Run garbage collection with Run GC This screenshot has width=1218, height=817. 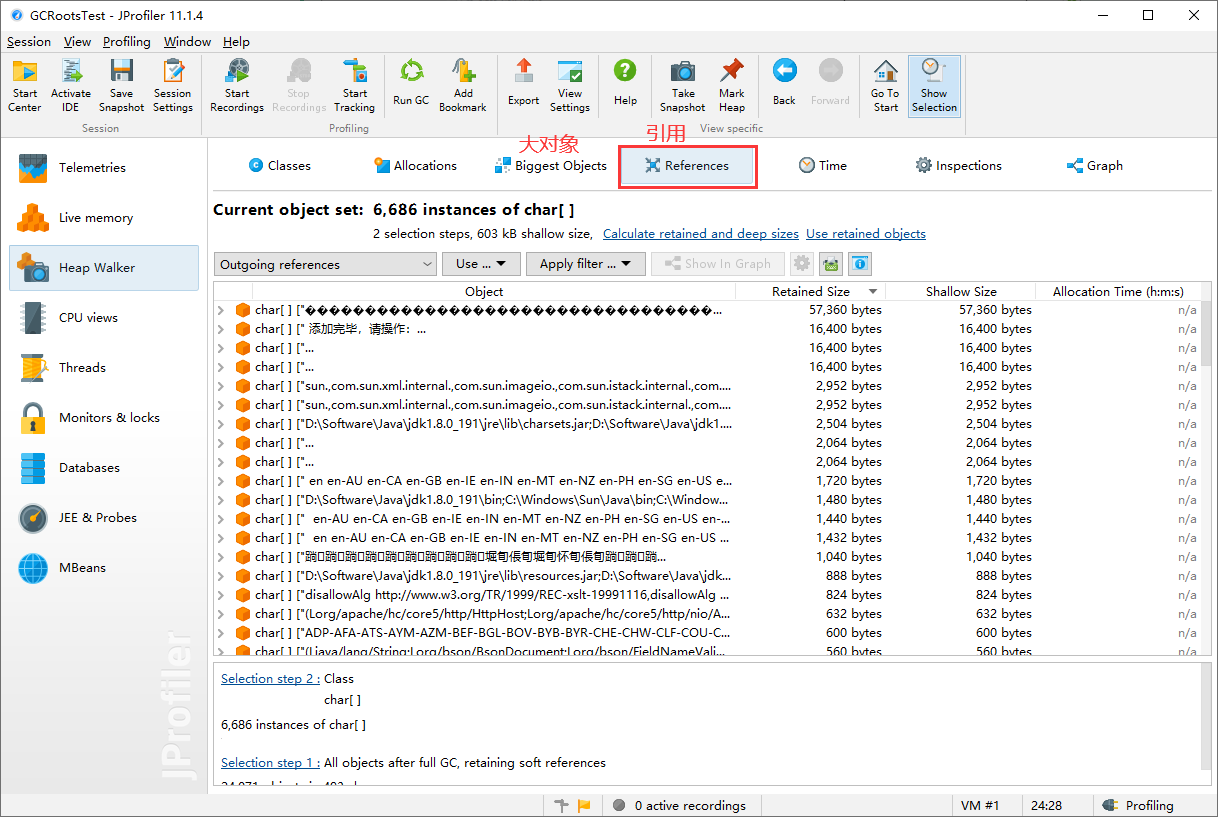411,83
